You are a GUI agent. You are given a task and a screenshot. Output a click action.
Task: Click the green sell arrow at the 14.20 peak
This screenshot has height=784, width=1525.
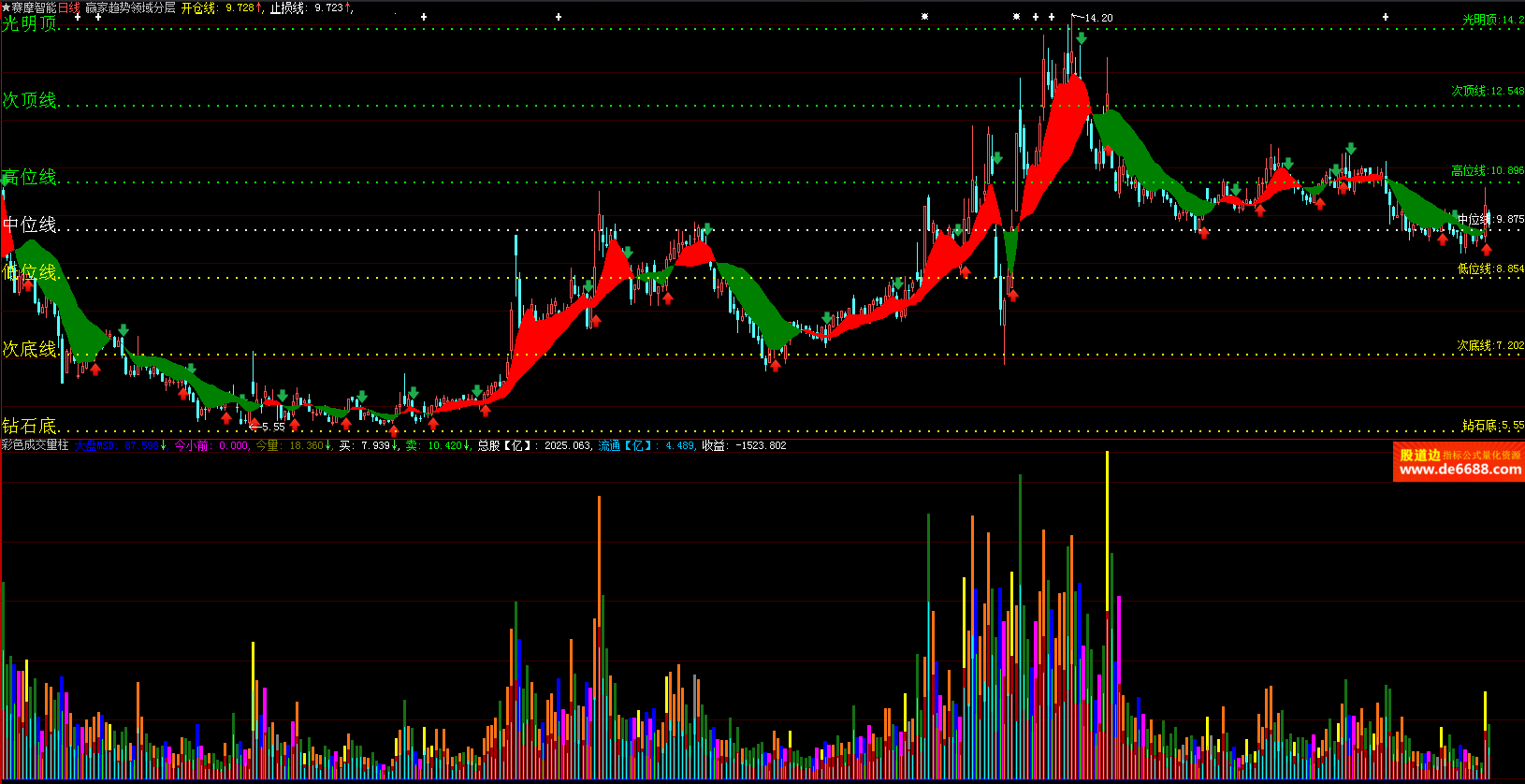tap(1082, 38)
